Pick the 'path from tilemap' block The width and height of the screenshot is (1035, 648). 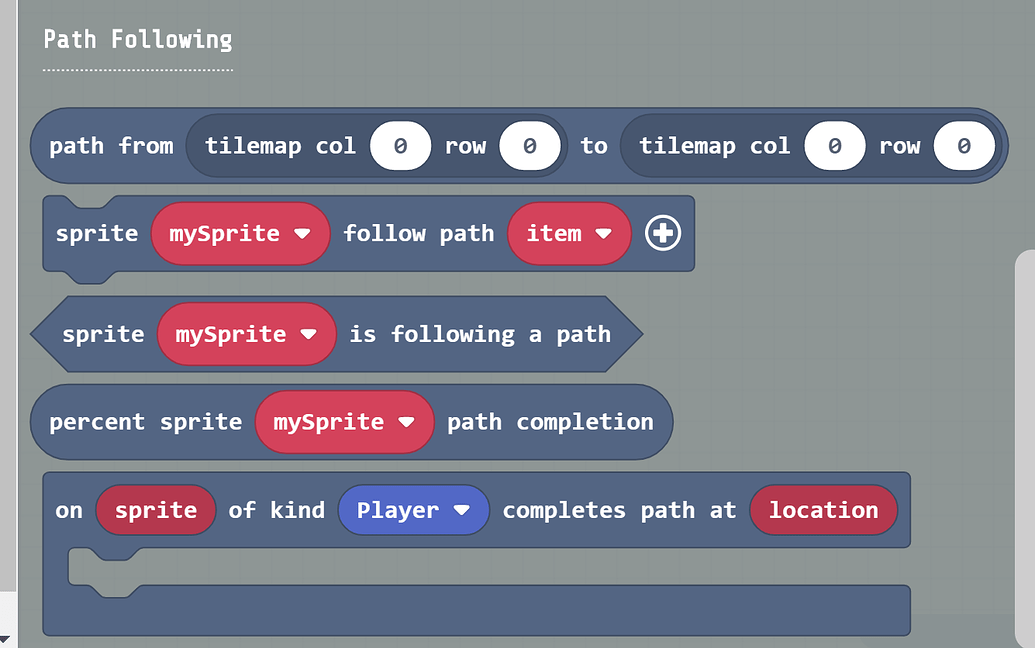click(110, 145)
